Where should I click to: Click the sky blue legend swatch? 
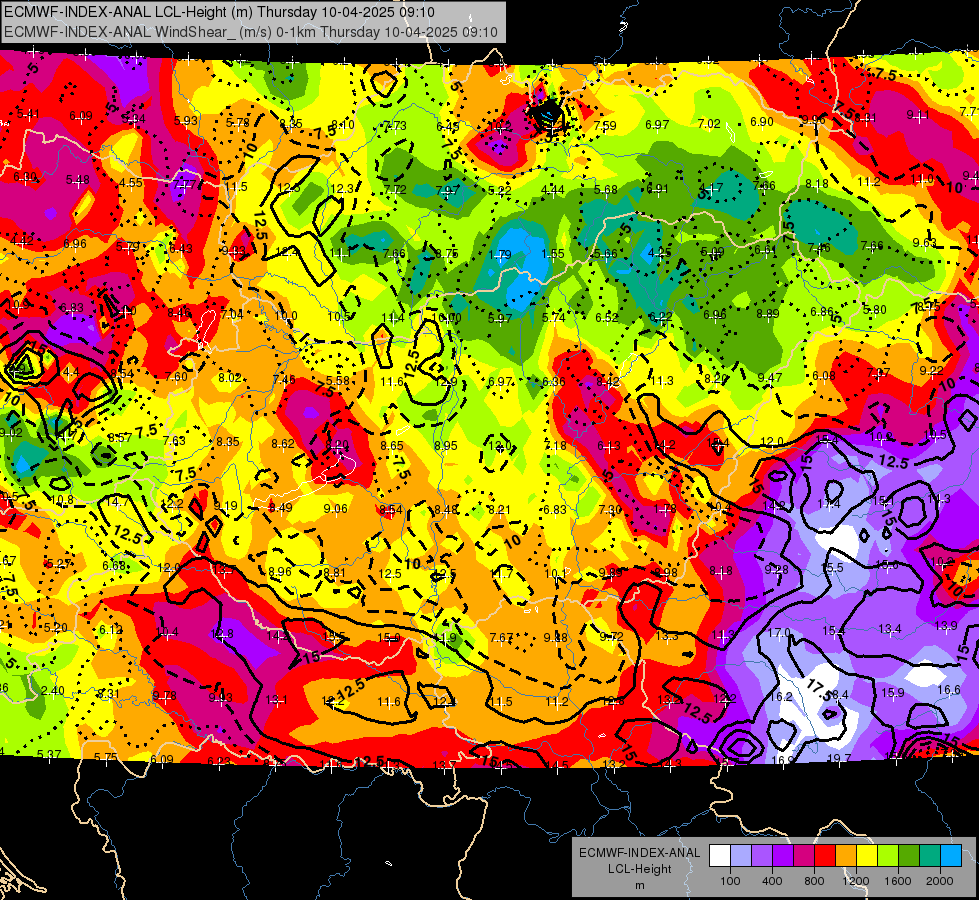(x=951, y=856)
